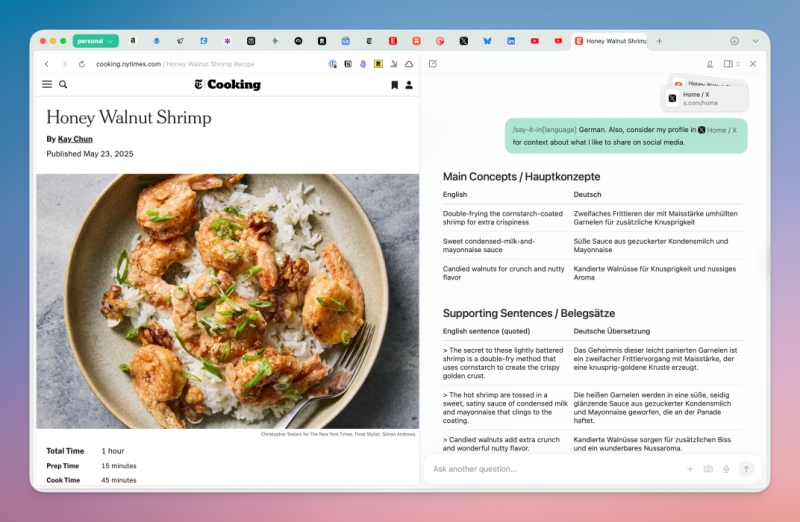This screenshot has width=800, height=522.
Task: Switch to the New York Times tab
Action: [369, 41]
